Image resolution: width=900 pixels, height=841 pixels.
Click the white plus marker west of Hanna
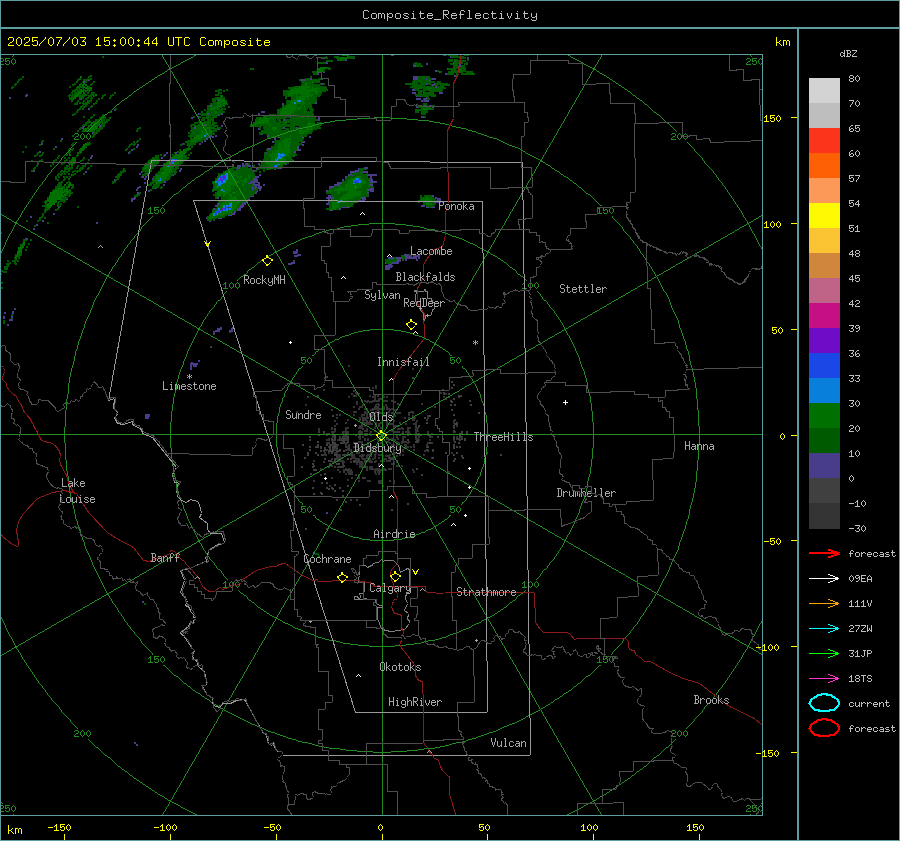coord(565,402)
